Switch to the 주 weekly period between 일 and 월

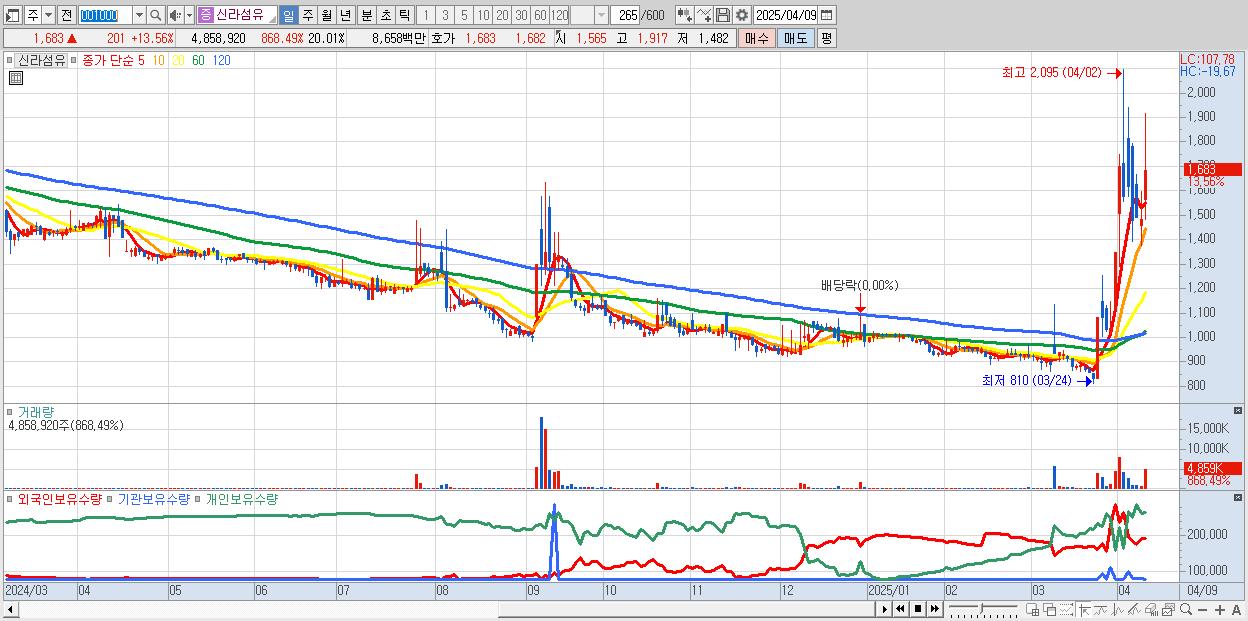click(x=307, y=15)
